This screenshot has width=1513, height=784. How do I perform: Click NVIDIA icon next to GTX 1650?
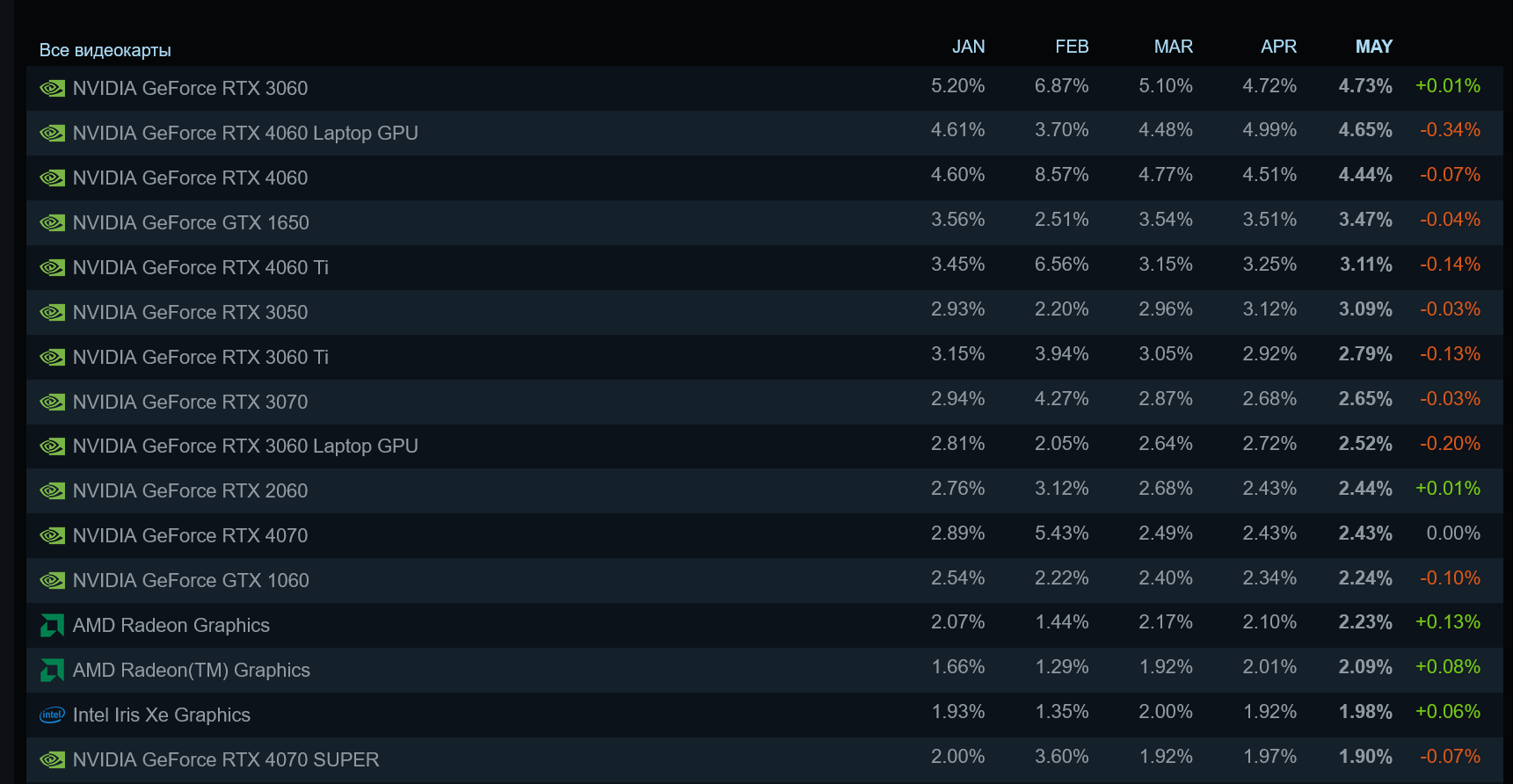[53, 223]
